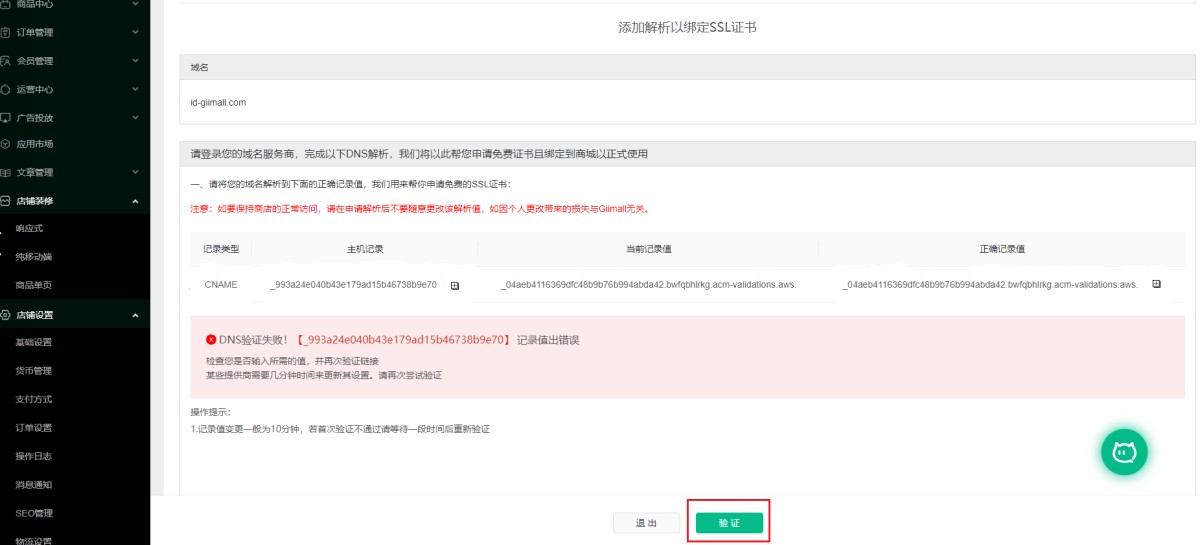Open 响应式 in the sidebar
Image resolution: width=1200 pixels, height=545 pixels.
(x=30, y=229)
